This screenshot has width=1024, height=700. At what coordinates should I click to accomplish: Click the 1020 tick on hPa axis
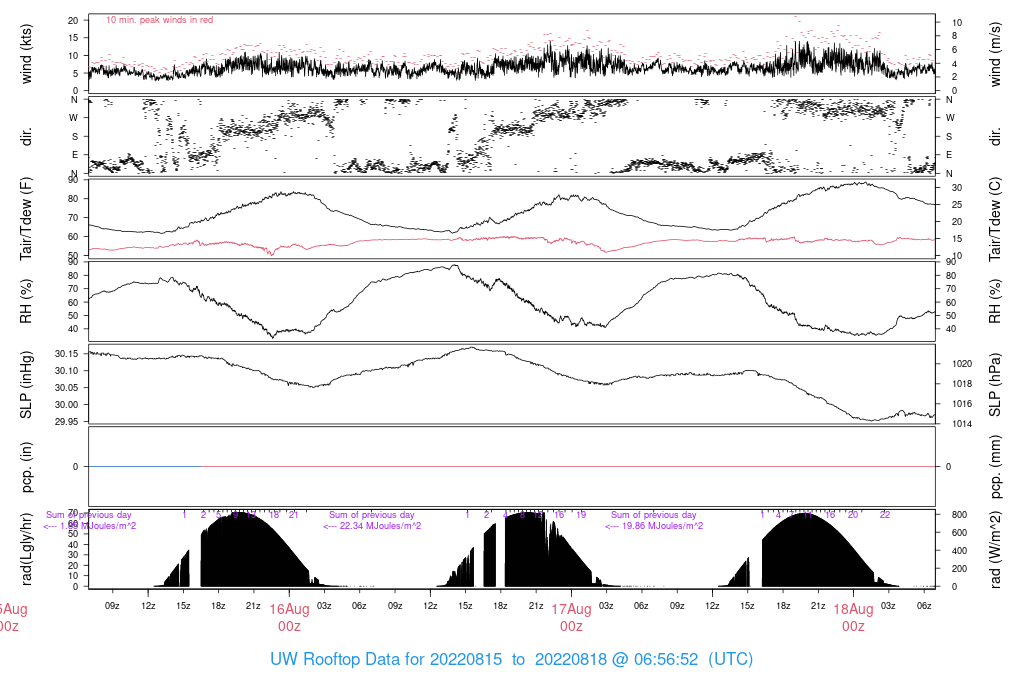click(x=962, y=364)
